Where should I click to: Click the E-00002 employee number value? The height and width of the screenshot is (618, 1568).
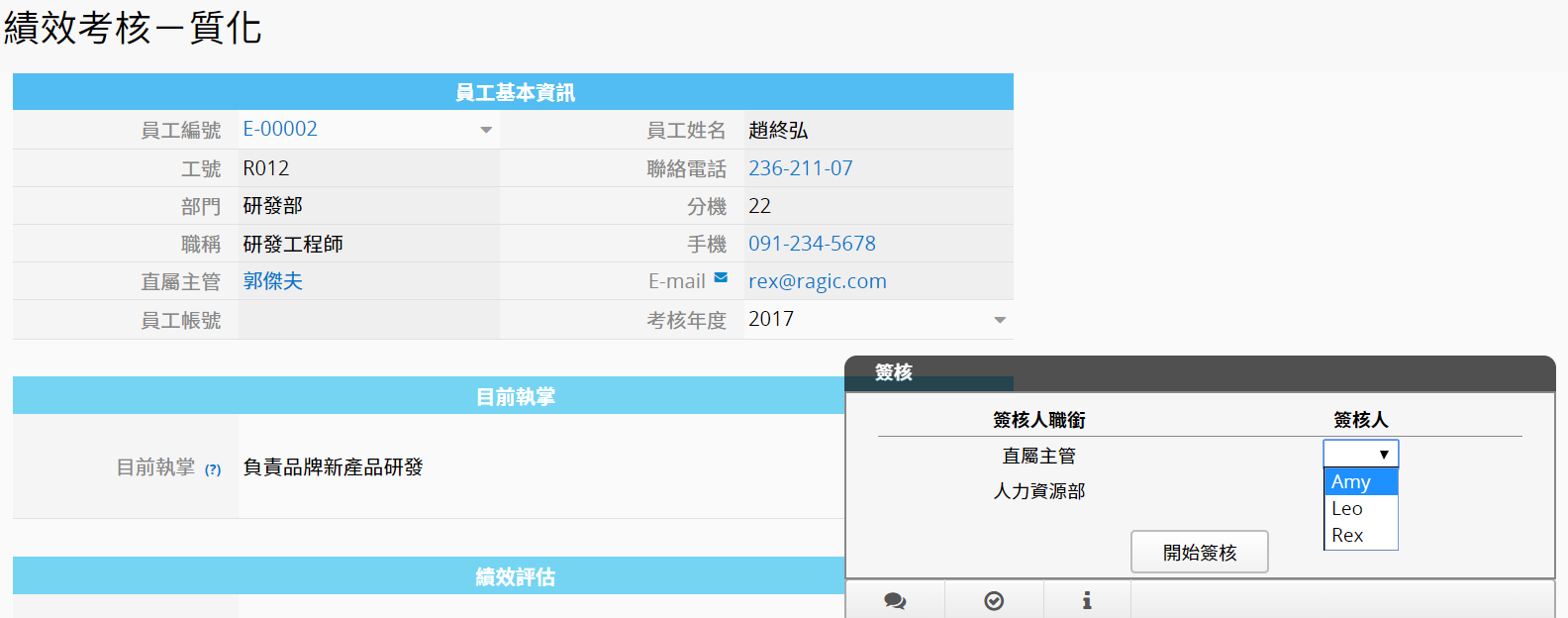click(x=280, y=130)
